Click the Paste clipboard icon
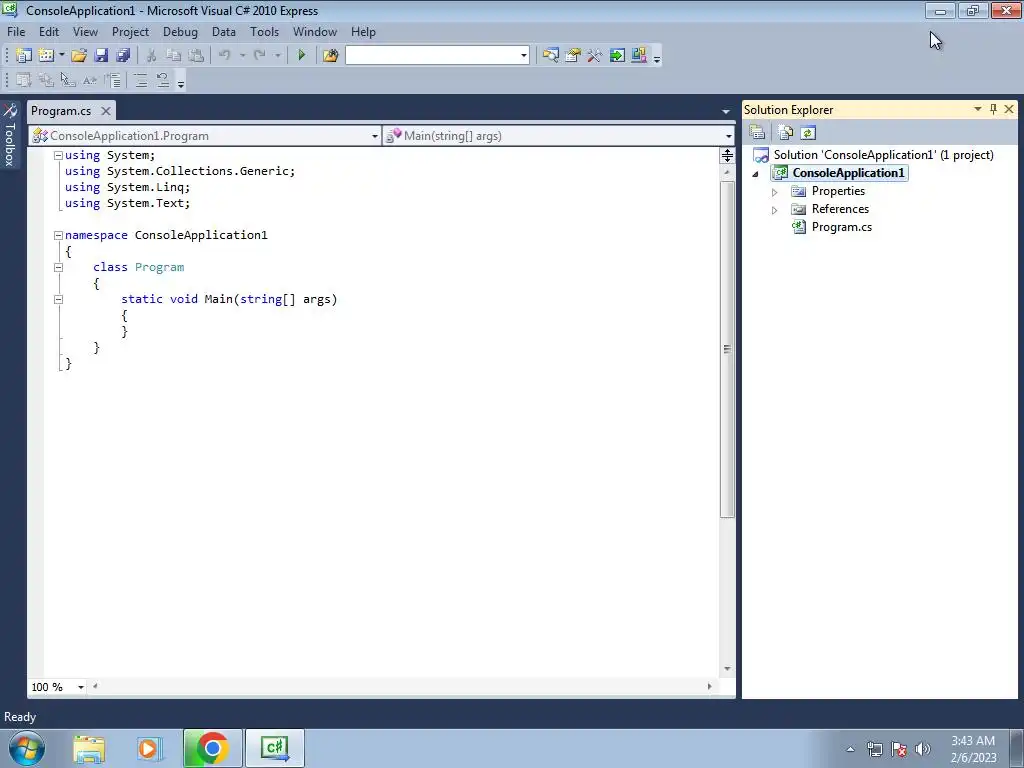Viewport: 1024px width, 768px height. click(196, 56)
